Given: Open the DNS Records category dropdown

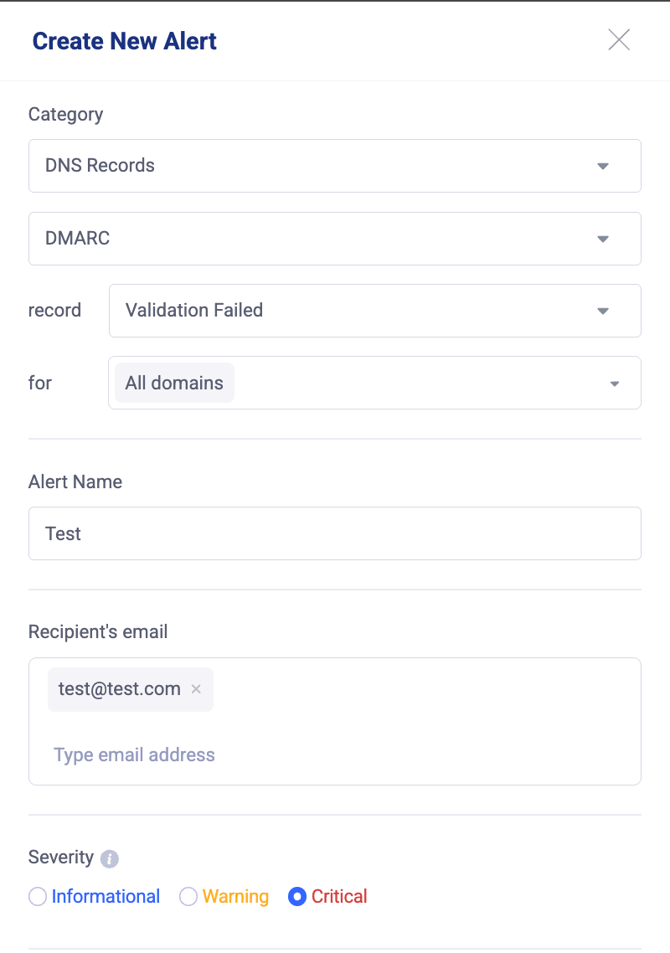Looking at the screenshot, I should pos(335,166).
